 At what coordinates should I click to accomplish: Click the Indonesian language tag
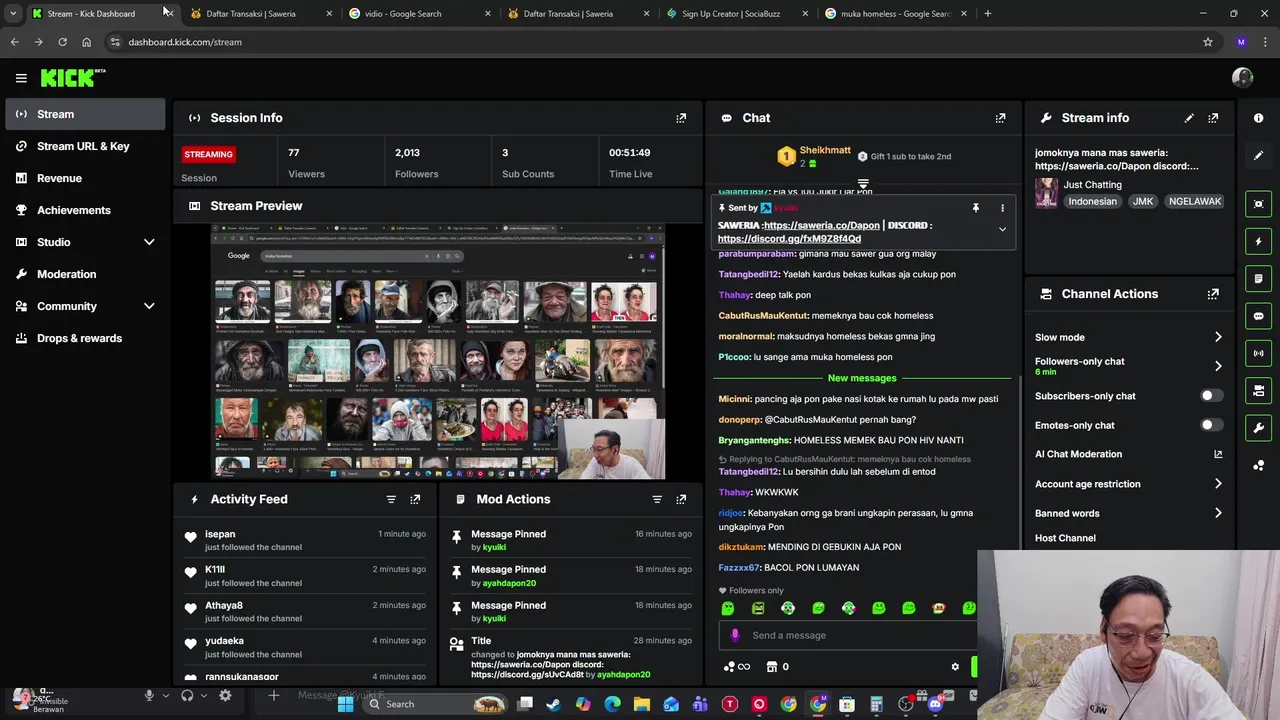pos(1092,201)
